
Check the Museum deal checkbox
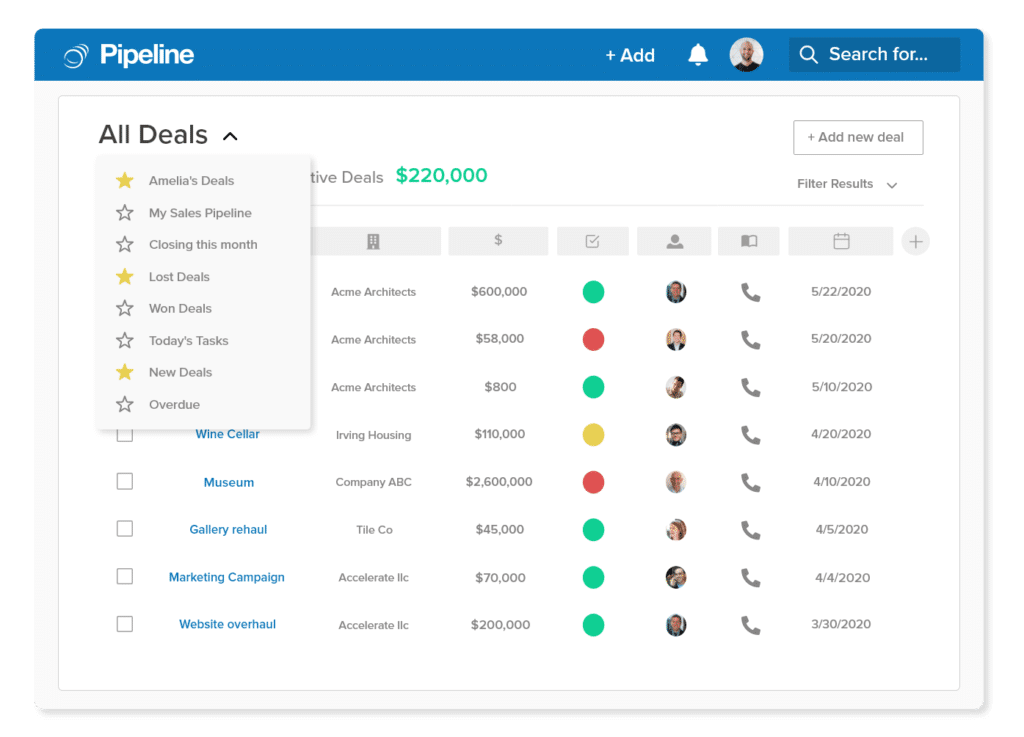click(125, 482)
